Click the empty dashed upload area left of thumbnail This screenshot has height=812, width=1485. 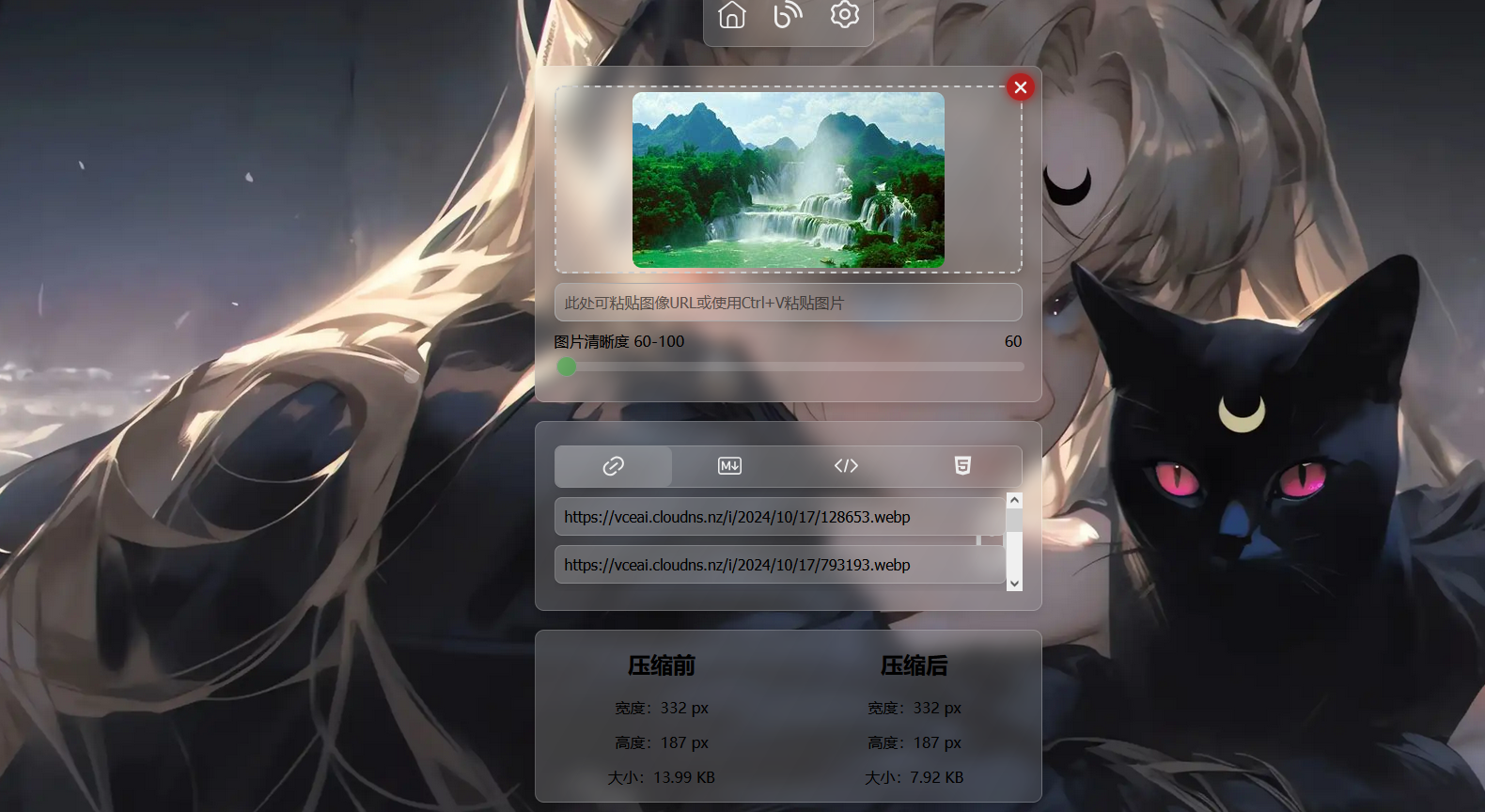593,180
